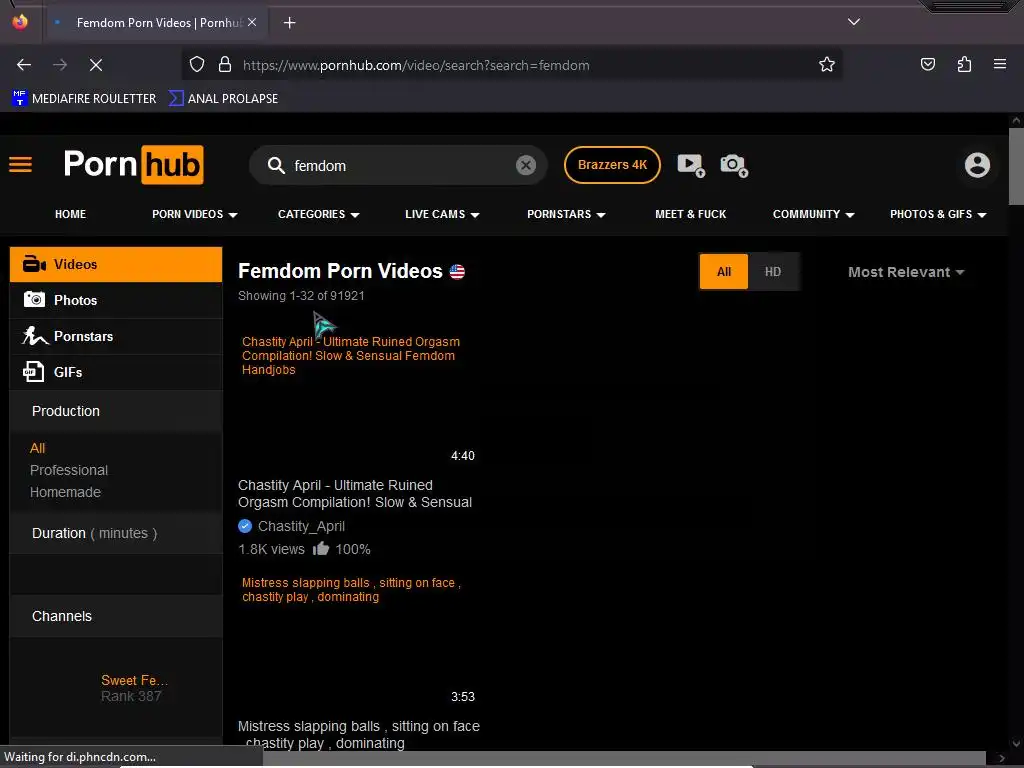Click the tracking protection shield icon
The width and height of the screenshot is (1024, 768).
pos(197,65)
